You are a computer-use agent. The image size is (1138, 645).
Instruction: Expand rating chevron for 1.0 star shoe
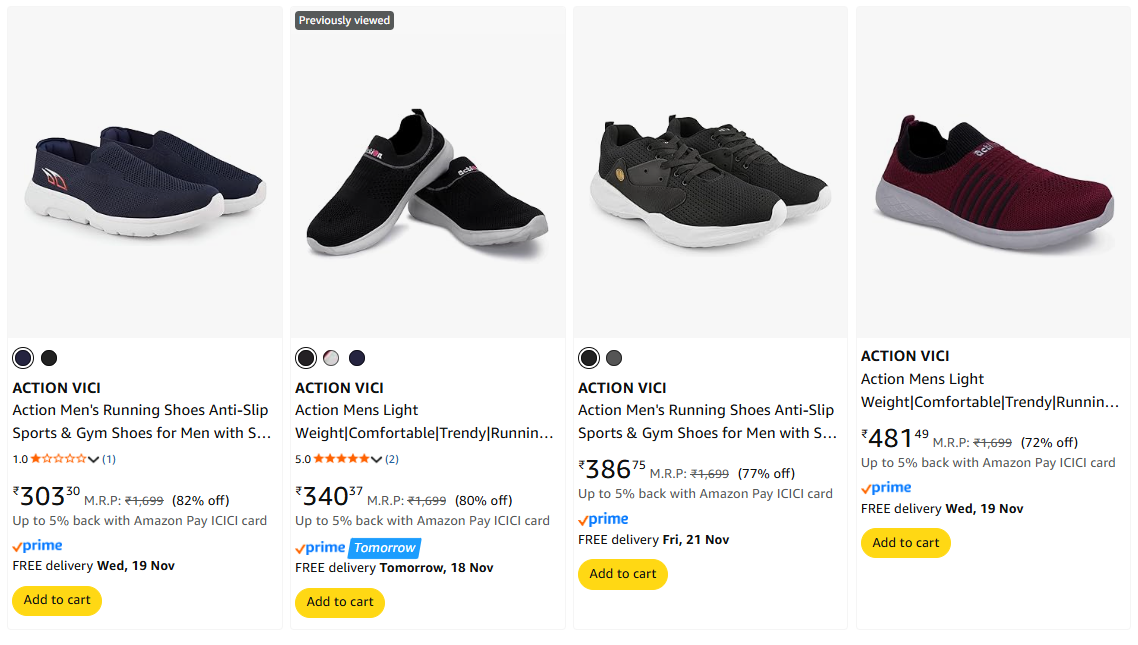point(94,460)
